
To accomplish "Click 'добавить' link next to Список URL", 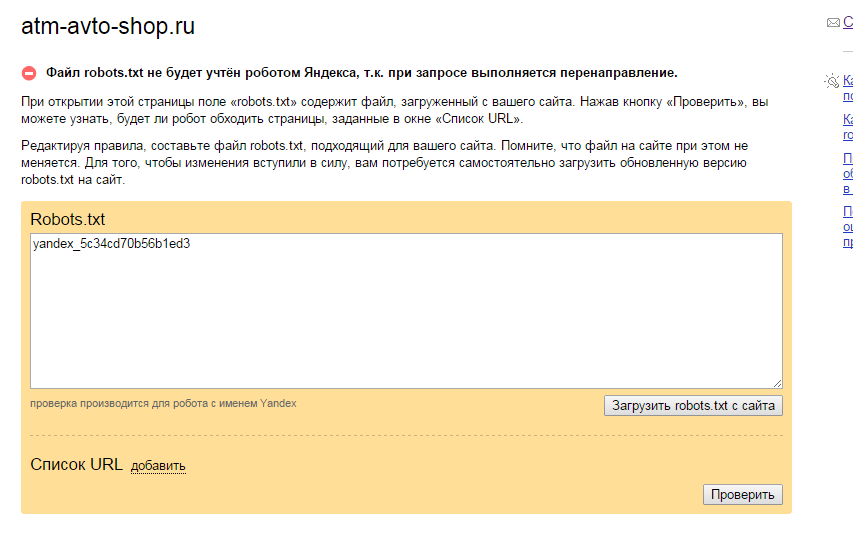I will click(x=158, y=466).
